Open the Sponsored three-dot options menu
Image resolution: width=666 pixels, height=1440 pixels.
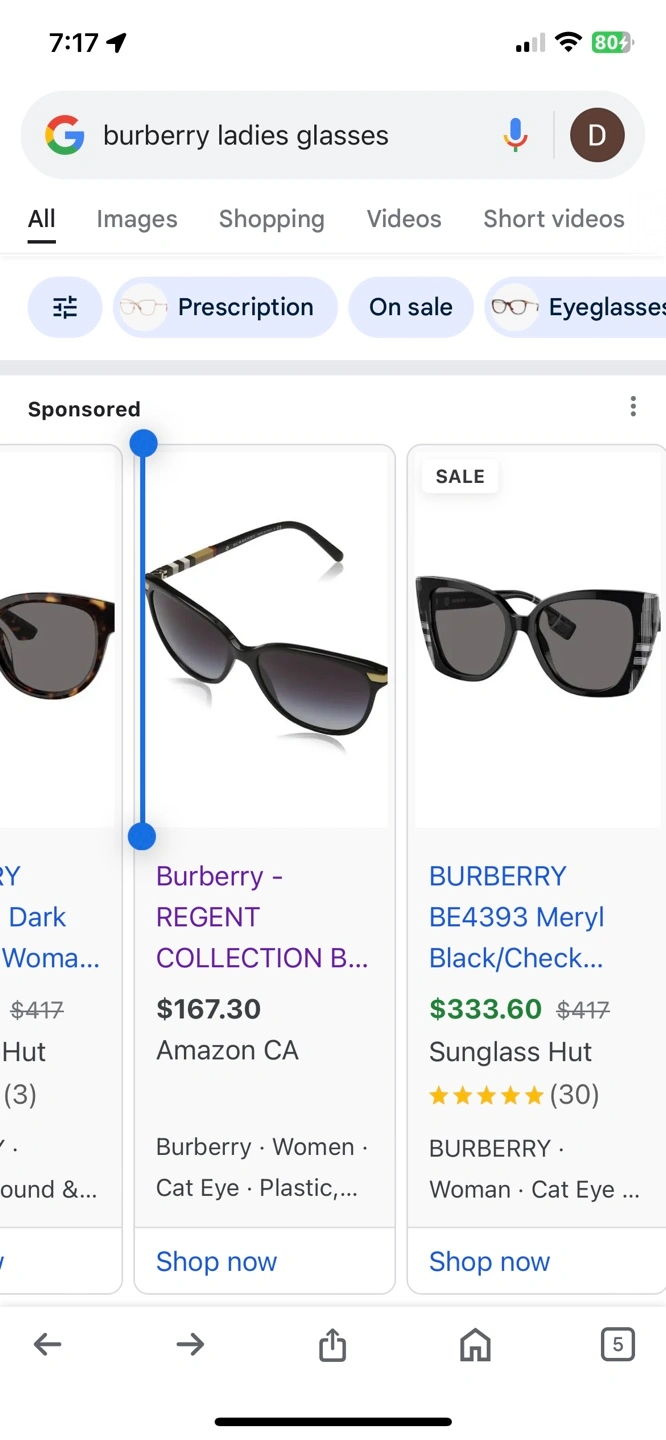(x=632, y=406)
